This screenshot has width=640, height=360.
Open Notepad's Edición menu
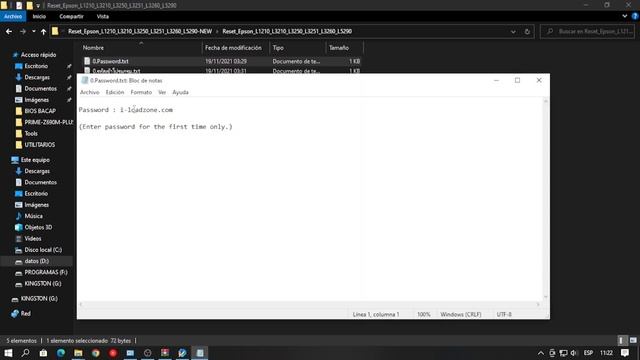pyautogui.click(x=115, y=92)
